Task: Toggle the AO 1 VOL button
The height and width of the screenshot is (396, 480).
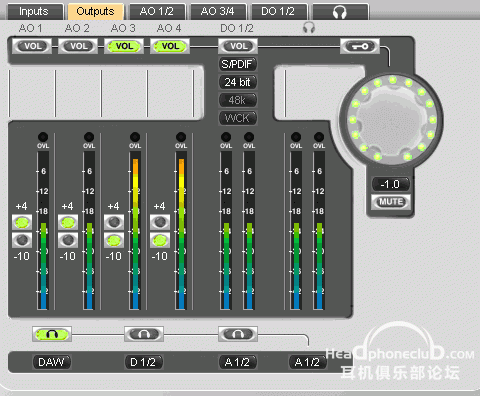Action: coord(32,46)
